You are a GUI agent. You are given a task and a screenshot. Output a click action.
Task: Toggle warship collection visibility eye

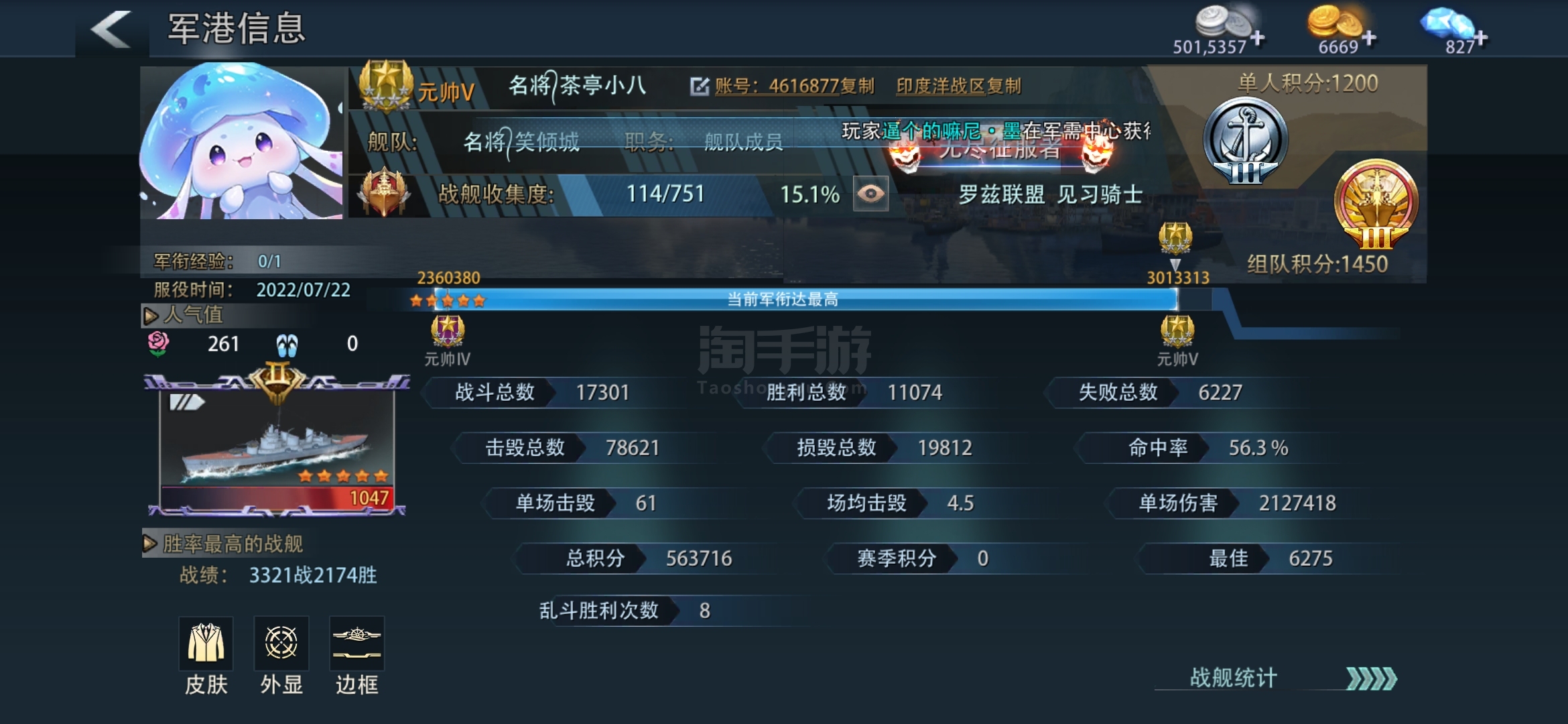870,194
